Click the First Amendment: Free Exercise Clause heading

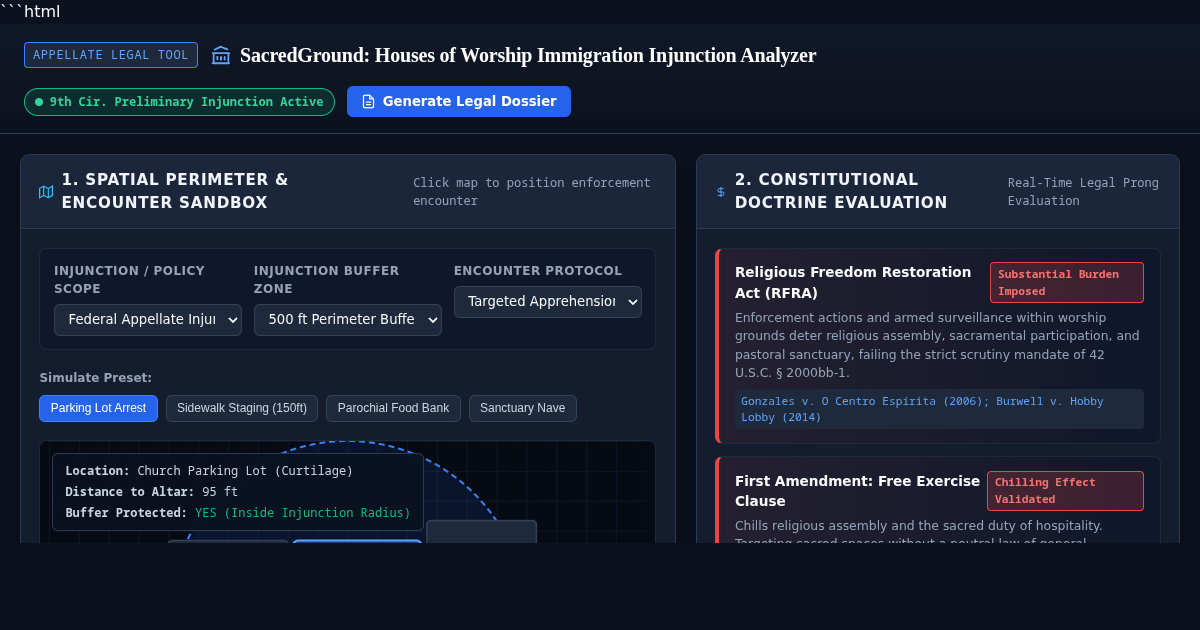(857, 491)
